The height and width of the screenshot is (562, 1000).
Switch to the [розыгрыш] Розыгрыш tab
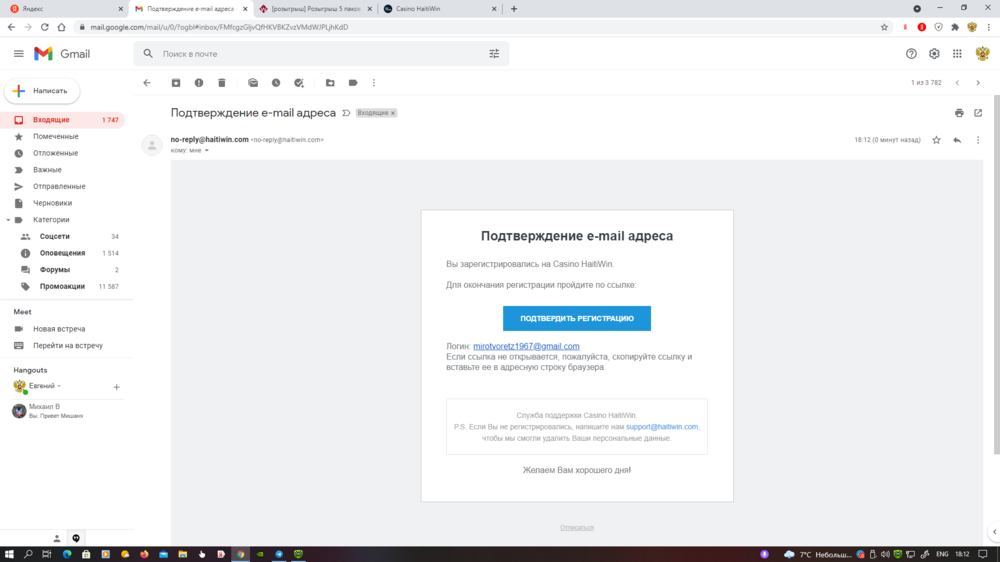[316, 9]
